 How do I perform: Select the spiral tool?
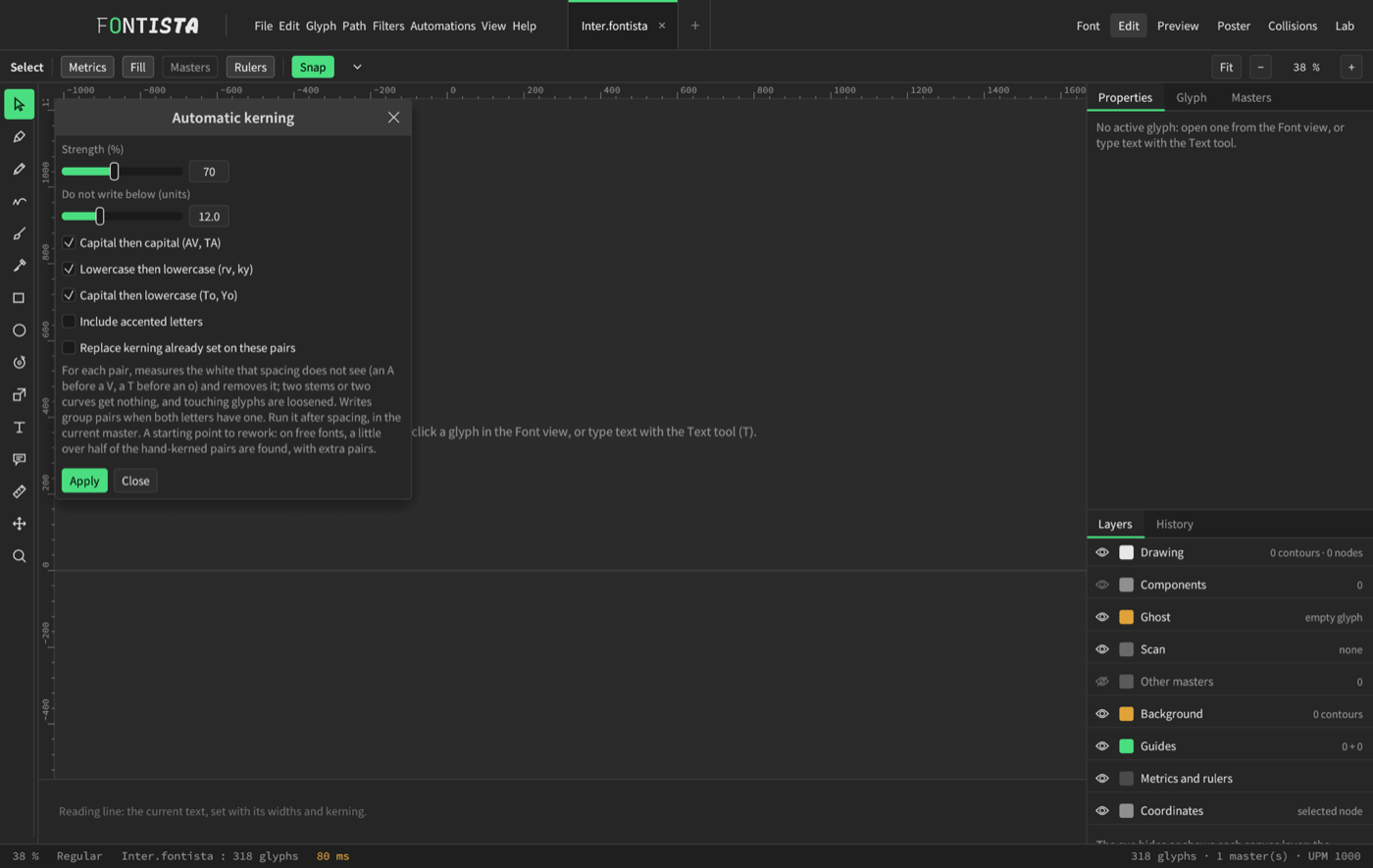coord(19,363)
